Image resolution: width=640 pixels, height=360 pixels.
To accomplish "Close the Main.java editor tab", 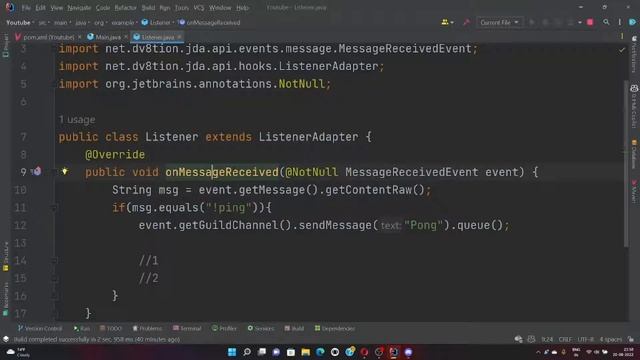I will 126,37.
